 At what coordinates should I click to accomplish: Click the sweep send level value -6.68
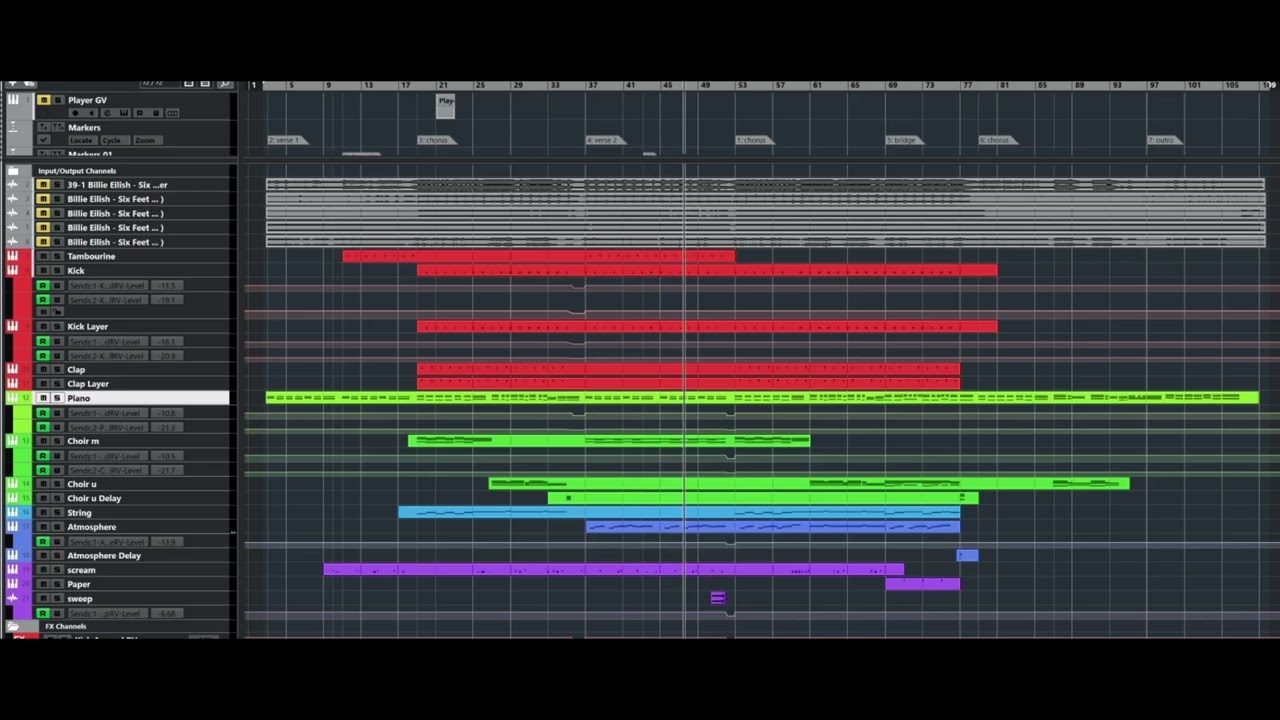tap(167, 613)
